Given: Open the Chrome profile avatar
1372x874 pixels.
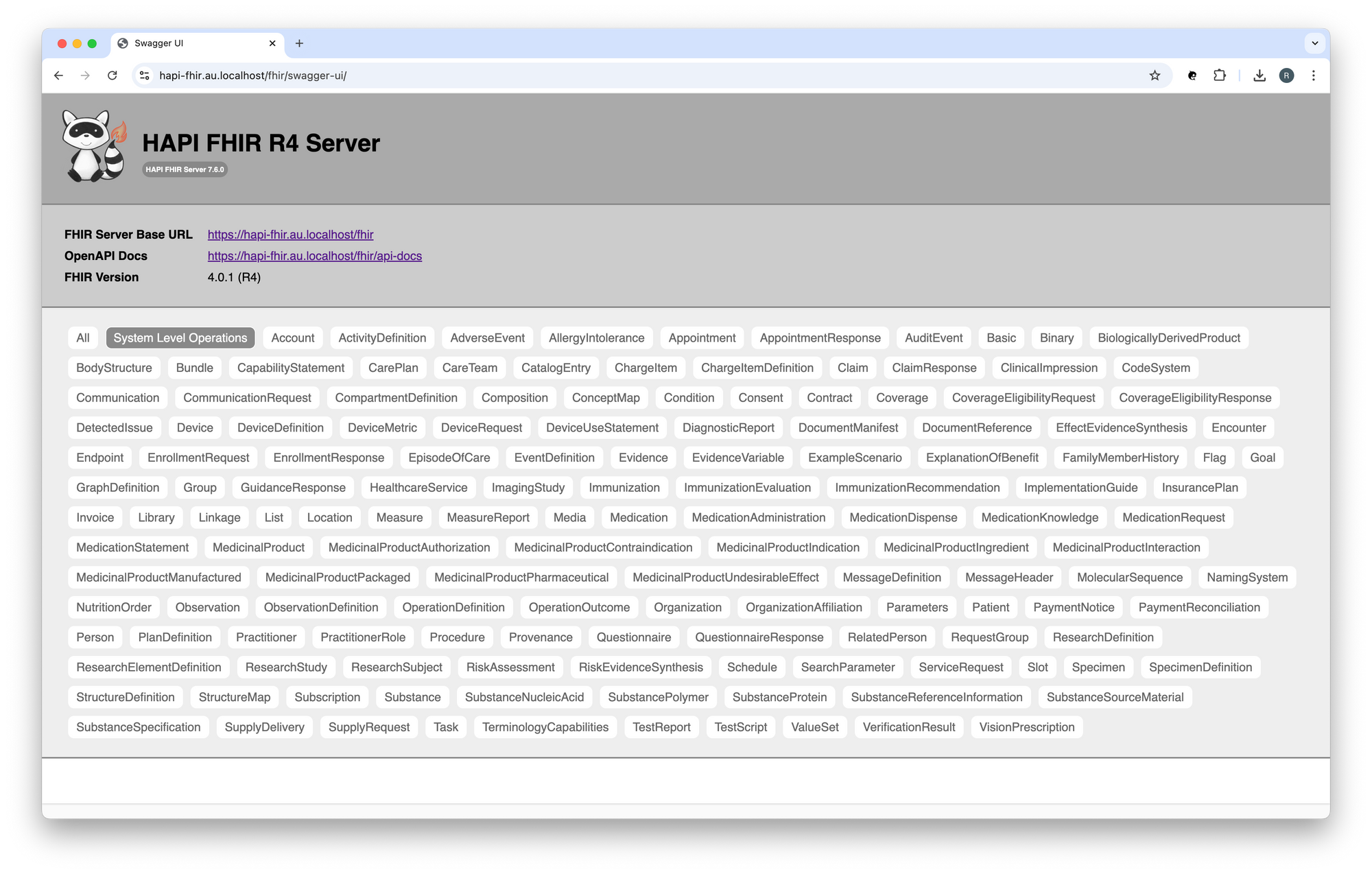Looking at the screenshot, I should click(1286, 75).
